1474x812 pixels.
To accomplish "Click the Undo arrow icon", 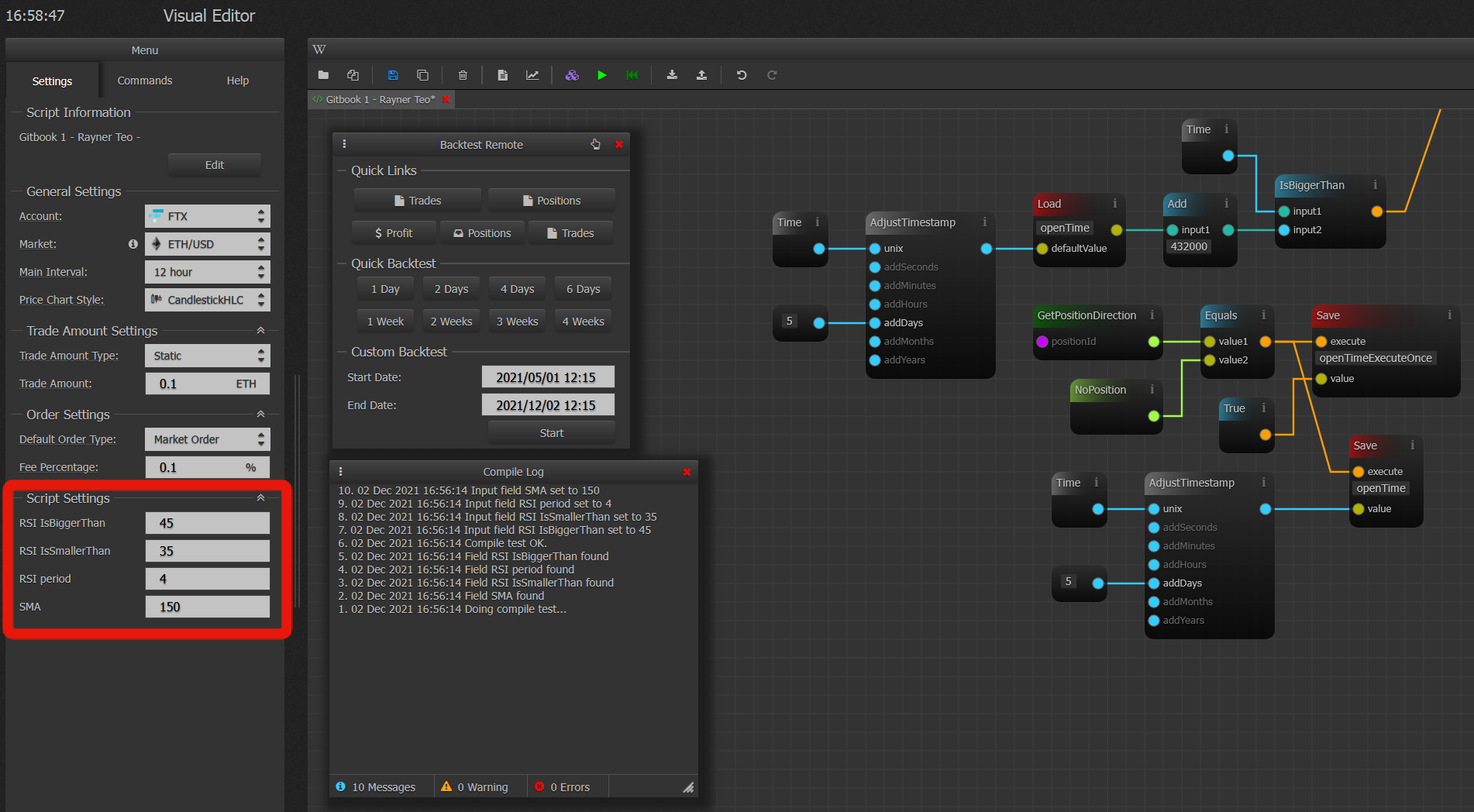I will pyautogui.click(x=742, y=75).
